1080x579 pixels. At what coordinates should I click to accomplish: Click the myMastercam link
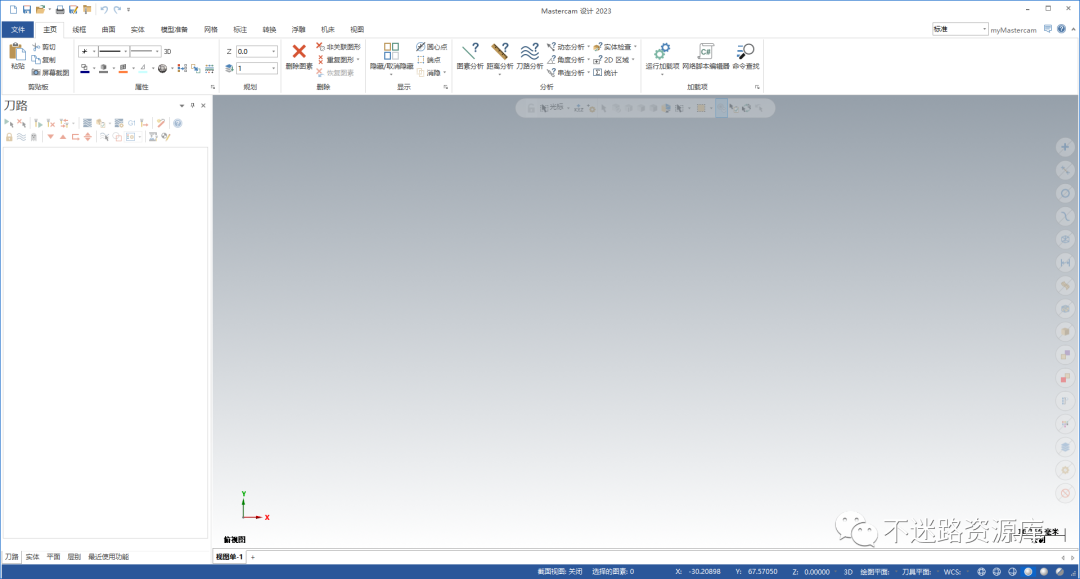(1013, 30)
